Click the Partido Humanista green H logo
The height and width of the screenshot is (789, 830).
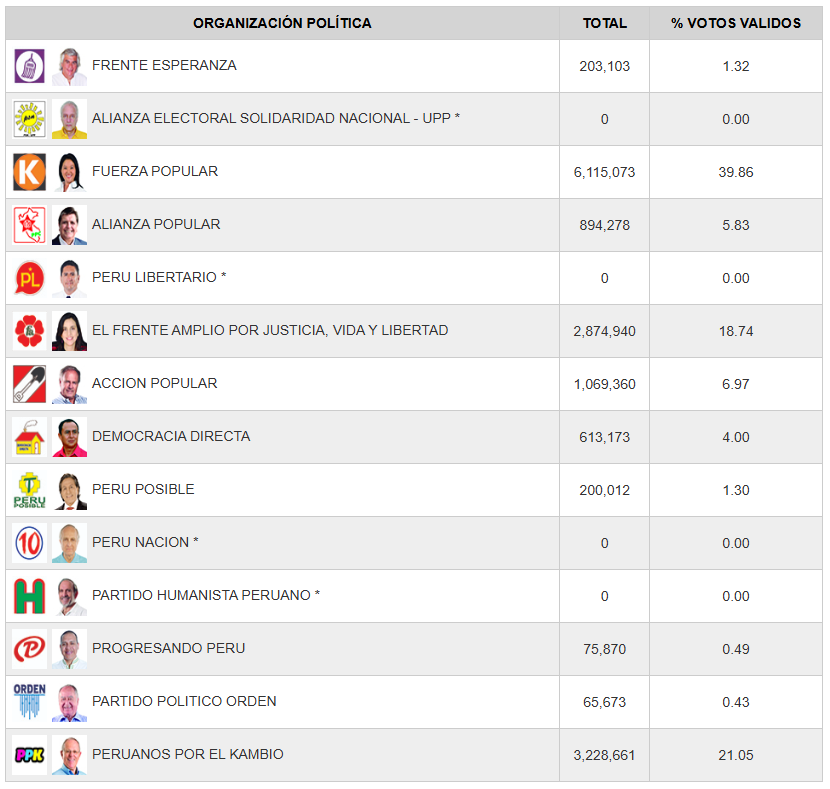pyautogui.click(x=30, y=596)
